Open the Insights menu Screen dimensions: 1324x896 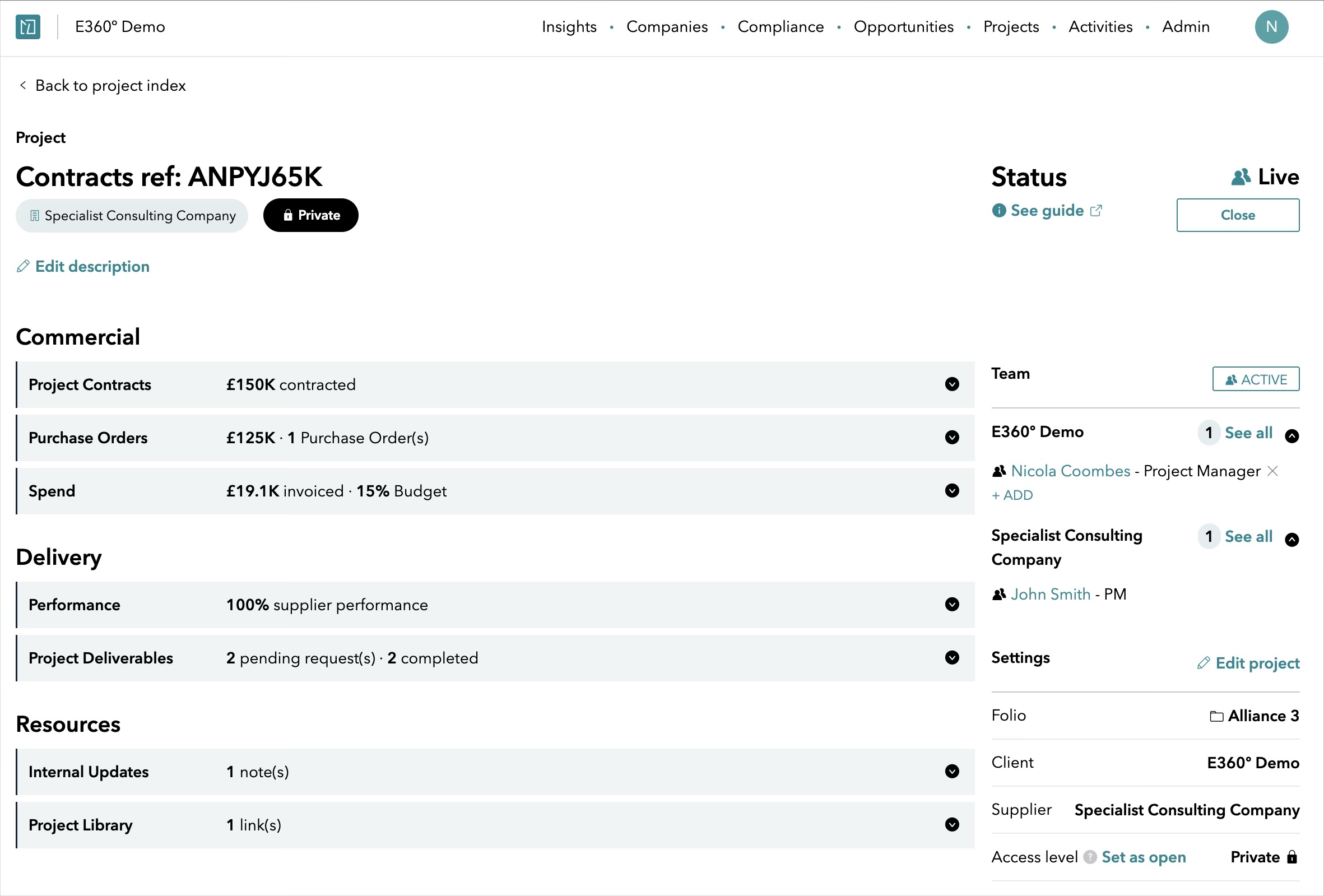tap(569, 27)
